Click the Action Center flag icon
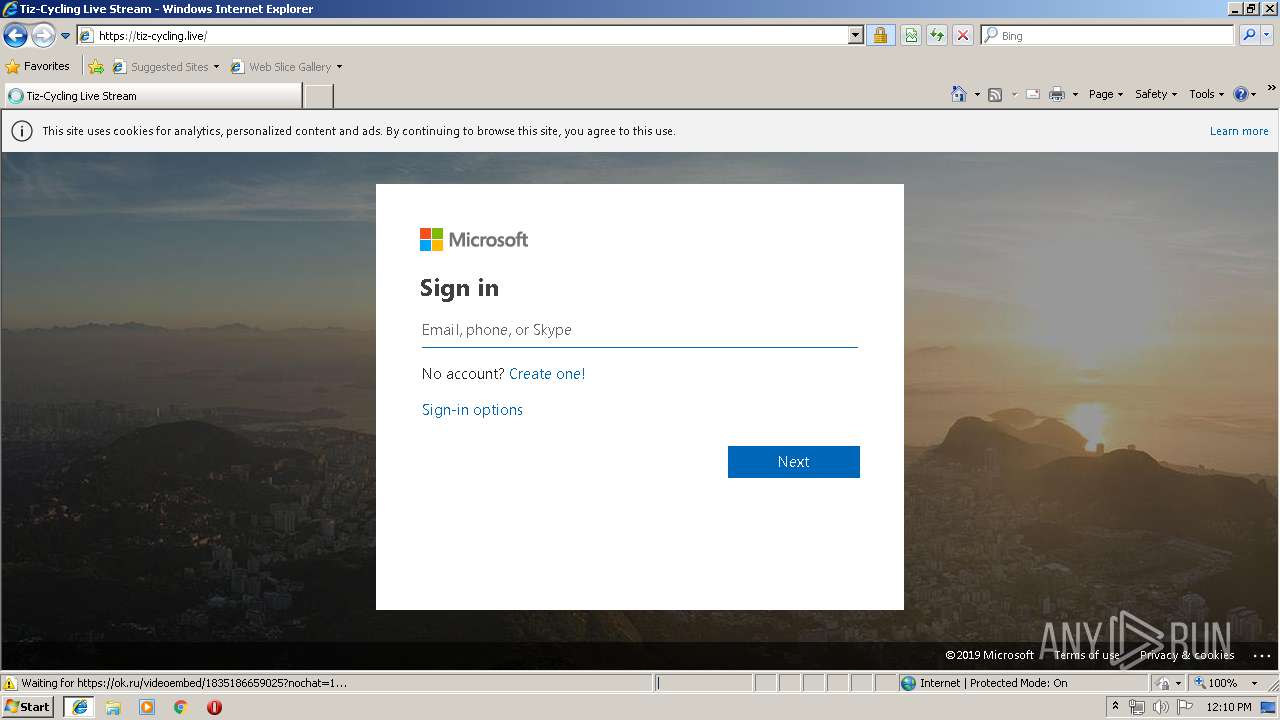This screenshot has height=720, width=1280. 1183,707
